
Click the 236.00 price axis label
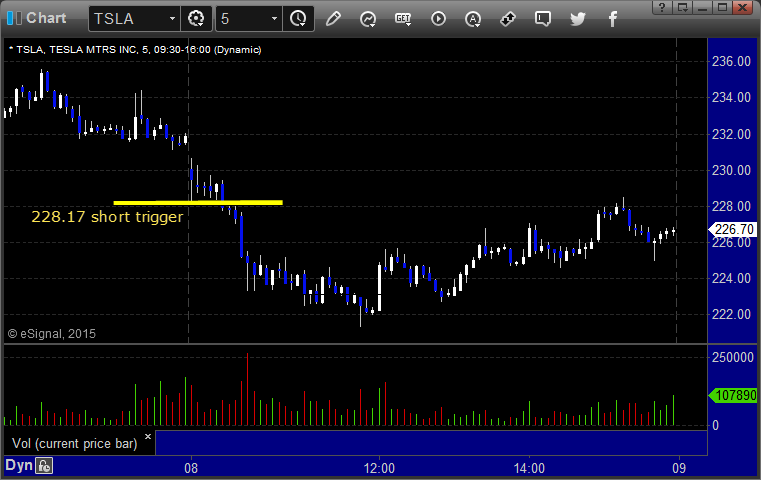pyautogui.click(x=731, y=61)
